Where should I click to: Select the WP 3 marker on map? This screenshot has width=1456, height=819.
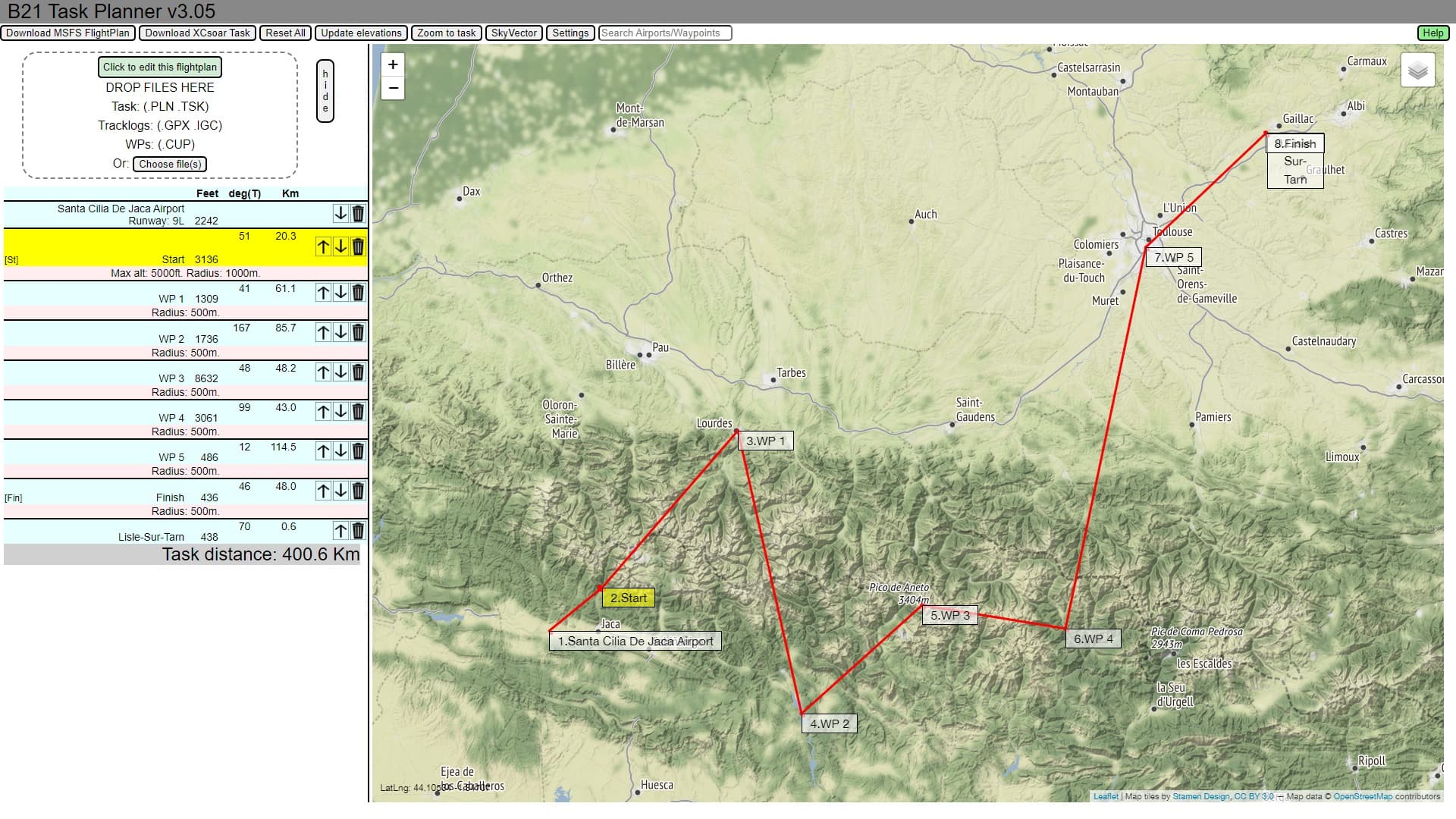[x=949, y=616]
